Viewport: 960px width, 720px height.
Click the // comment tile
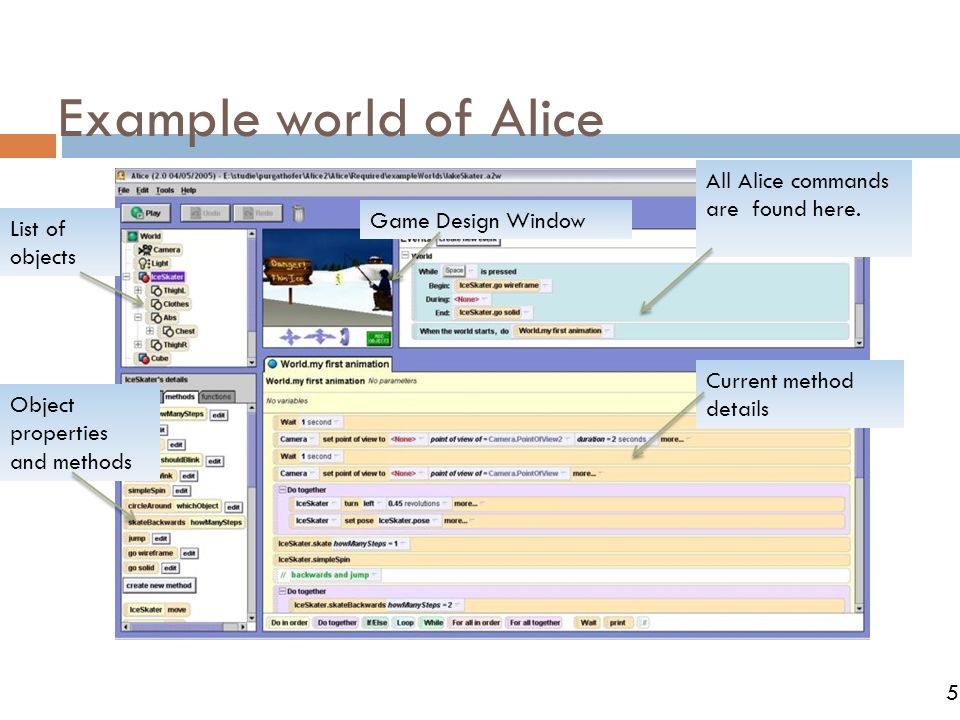point(643,623)
